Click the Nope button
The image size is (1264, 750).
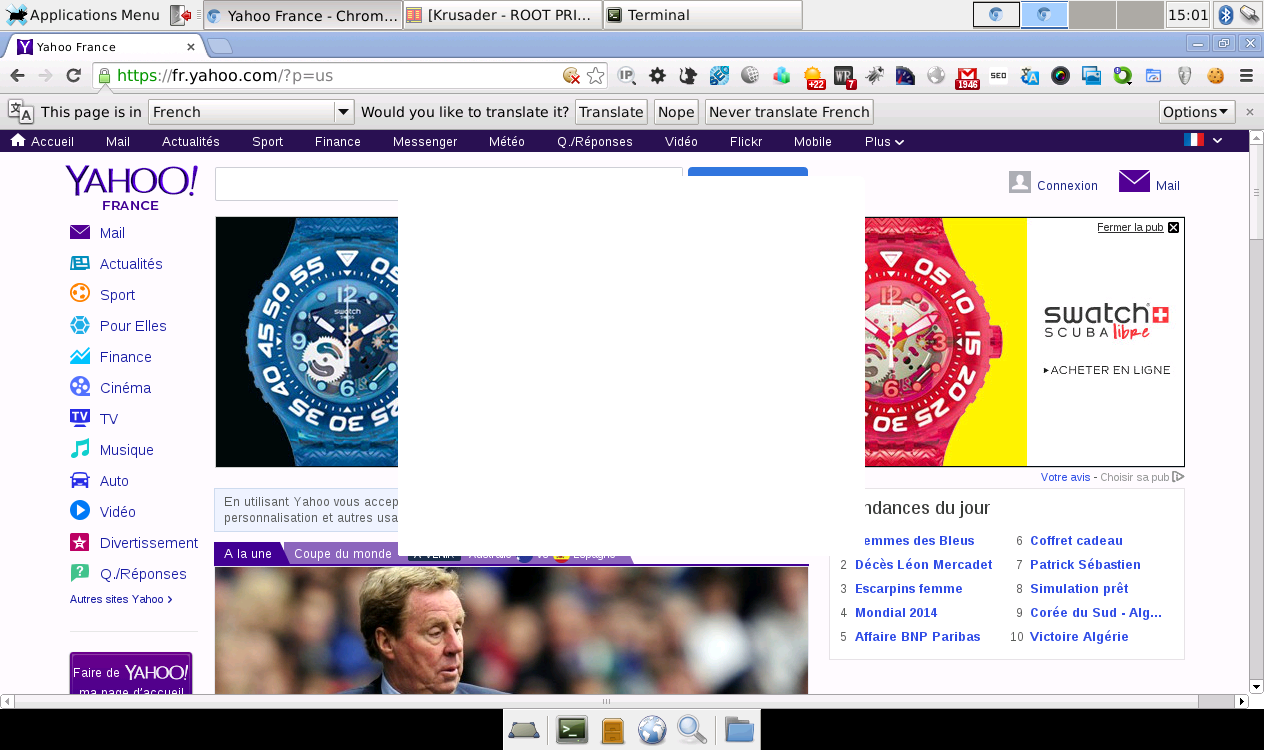point(676,112)
